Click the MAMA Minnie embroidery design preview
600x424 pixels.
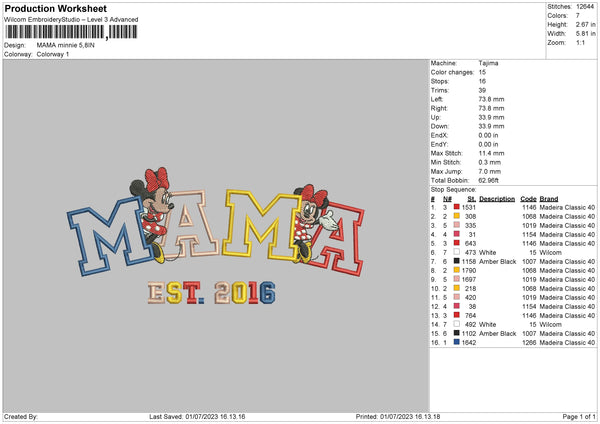215,235
